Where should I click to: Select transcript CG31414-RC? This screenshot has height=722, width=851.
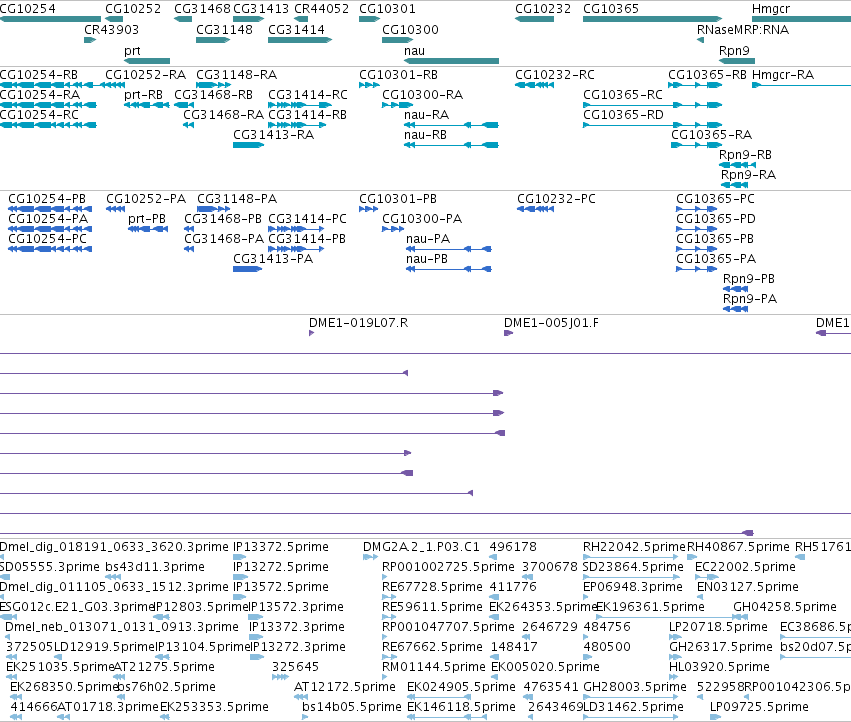tap(308, 94)
